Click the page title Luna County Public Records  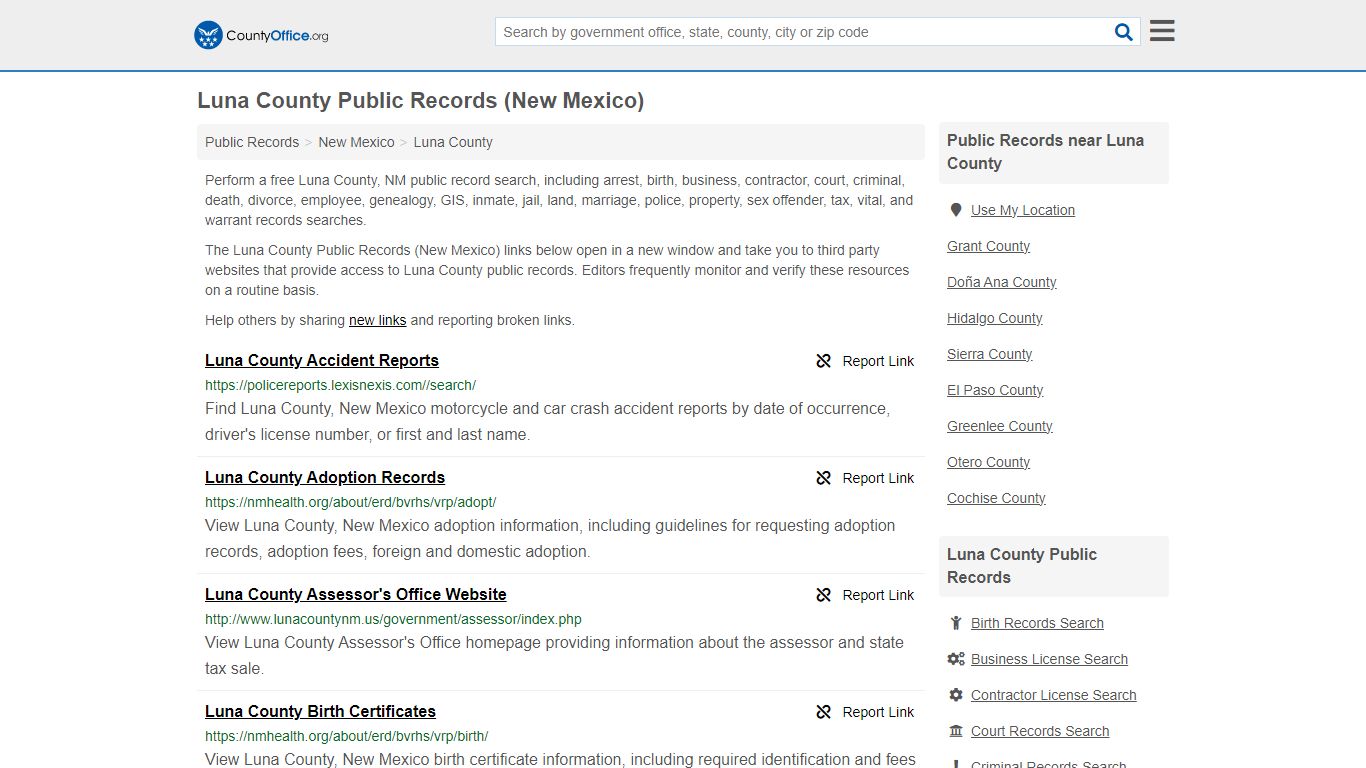(x=420, y=101)
